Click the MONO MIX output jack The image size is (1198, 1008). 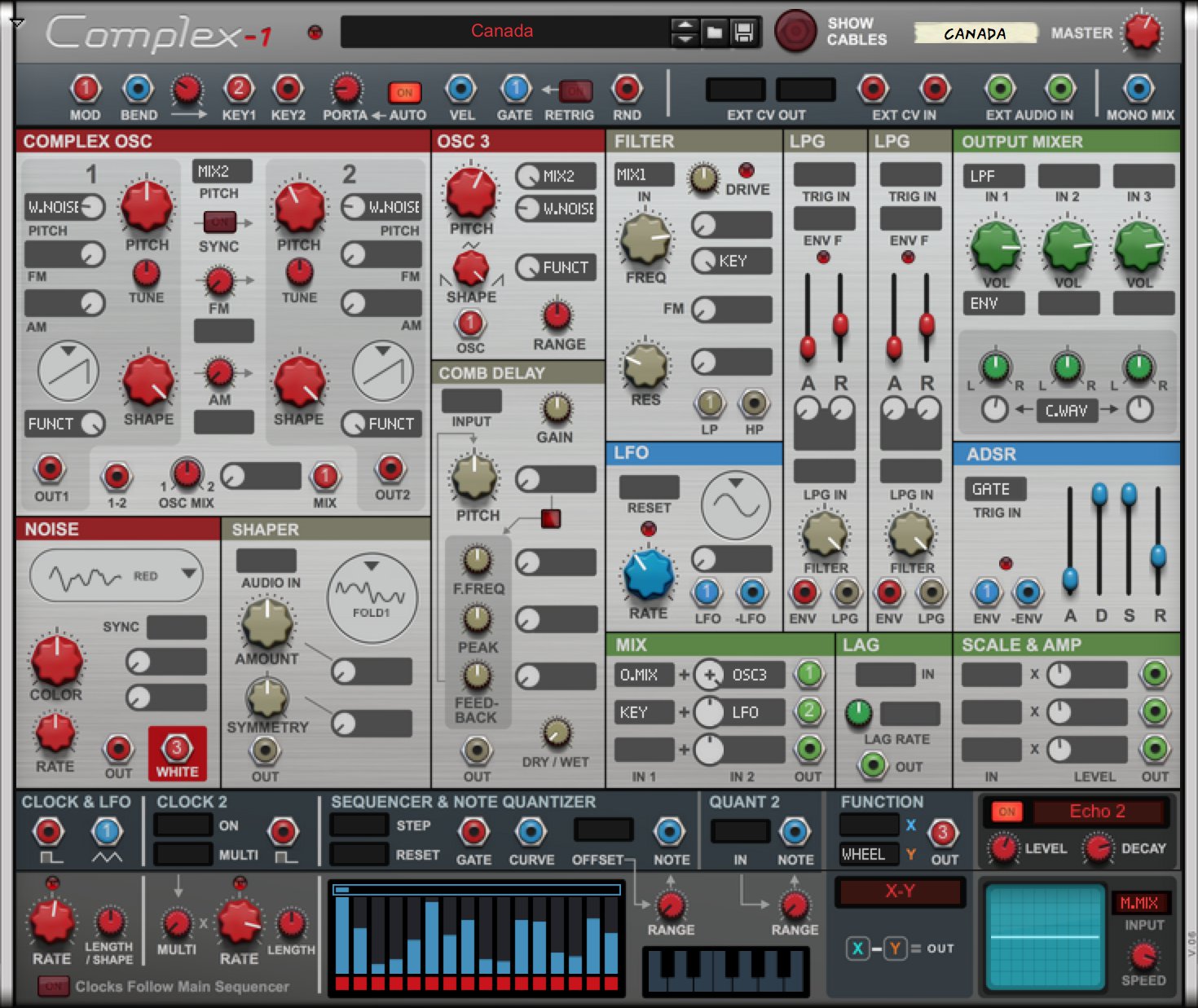tap(1137, 90)
